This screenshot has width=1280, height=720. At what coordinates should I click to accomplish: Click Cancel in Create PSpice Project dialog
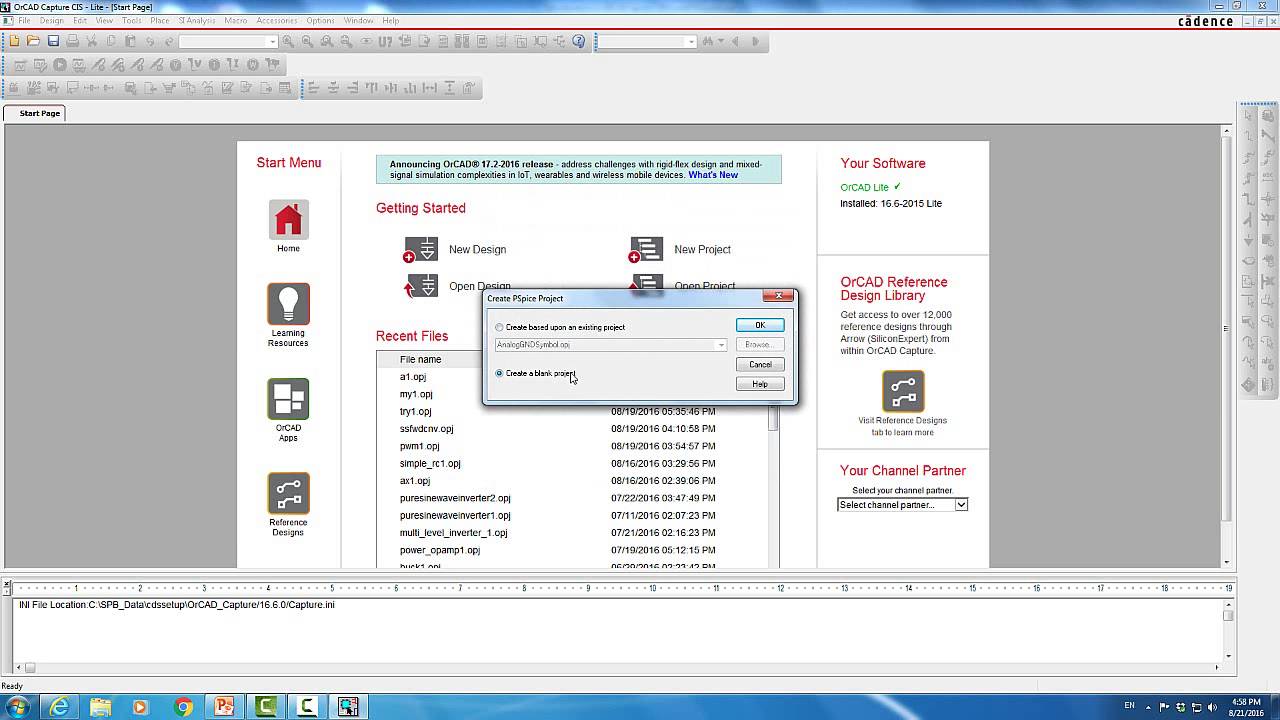760,364
